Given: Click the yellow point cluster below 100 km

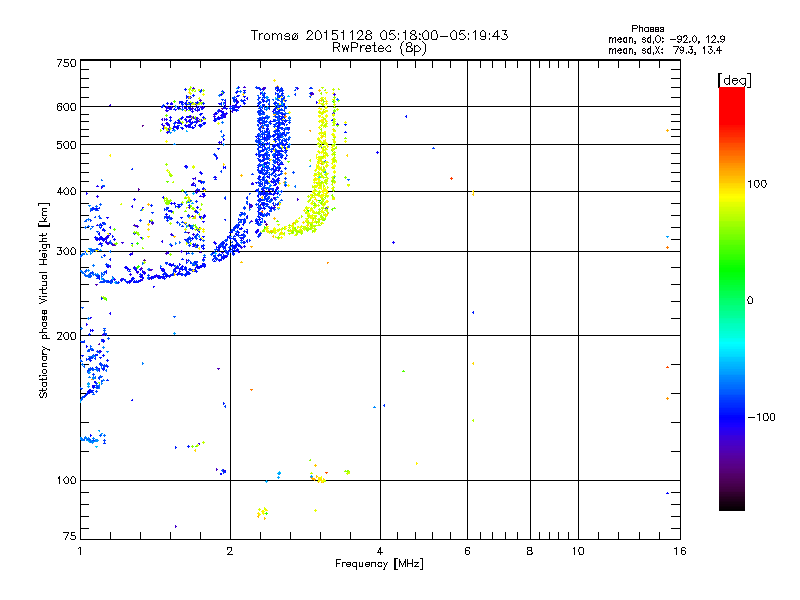Looking at the screenshot, I should click(262, 513).
